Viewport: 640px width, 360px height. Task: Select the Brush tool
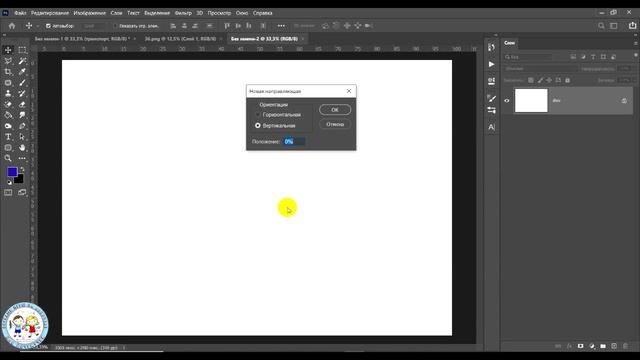coord(22,82)
